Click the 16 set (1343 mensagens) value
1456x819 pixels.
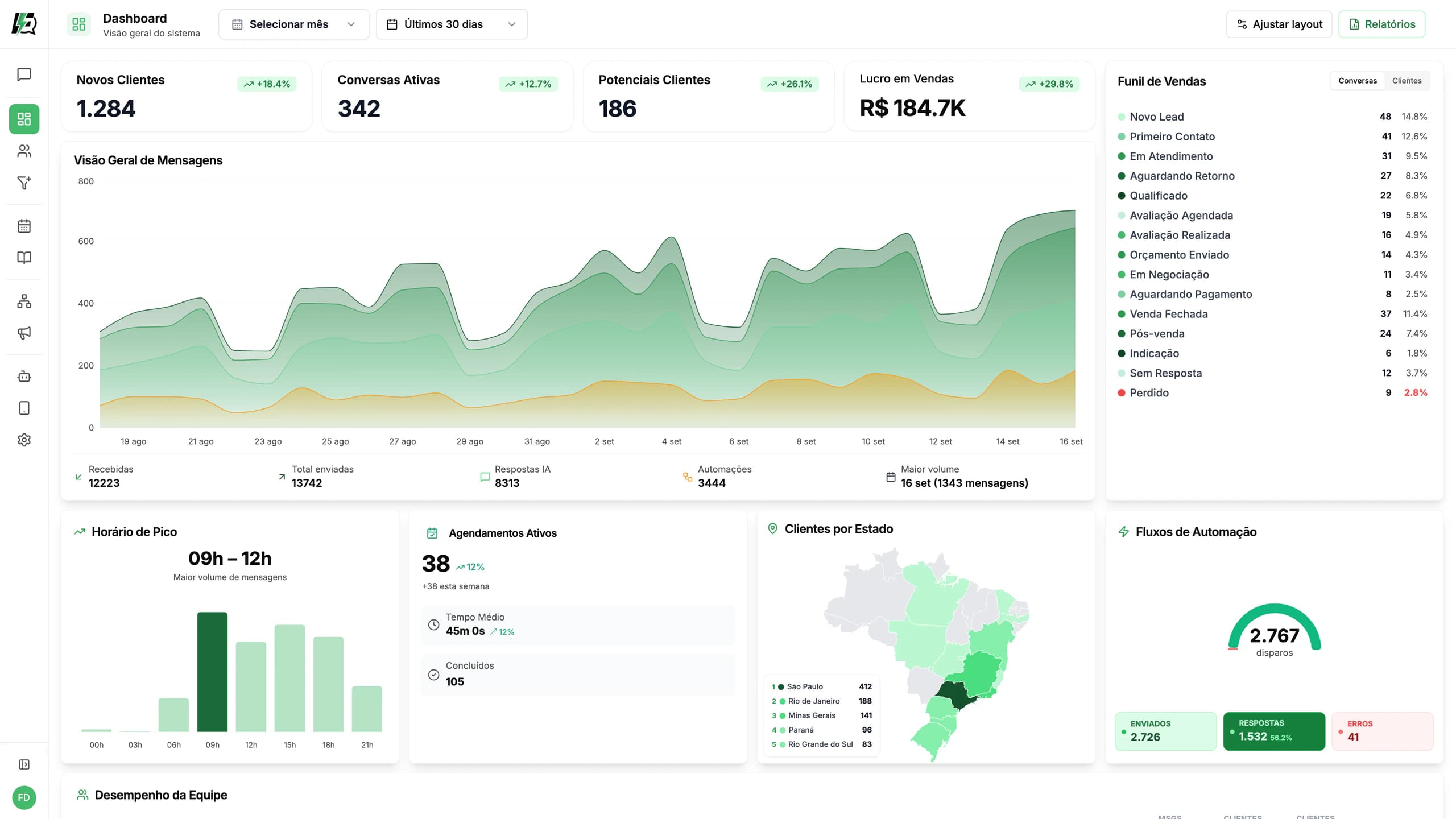(x=964, y=483)
